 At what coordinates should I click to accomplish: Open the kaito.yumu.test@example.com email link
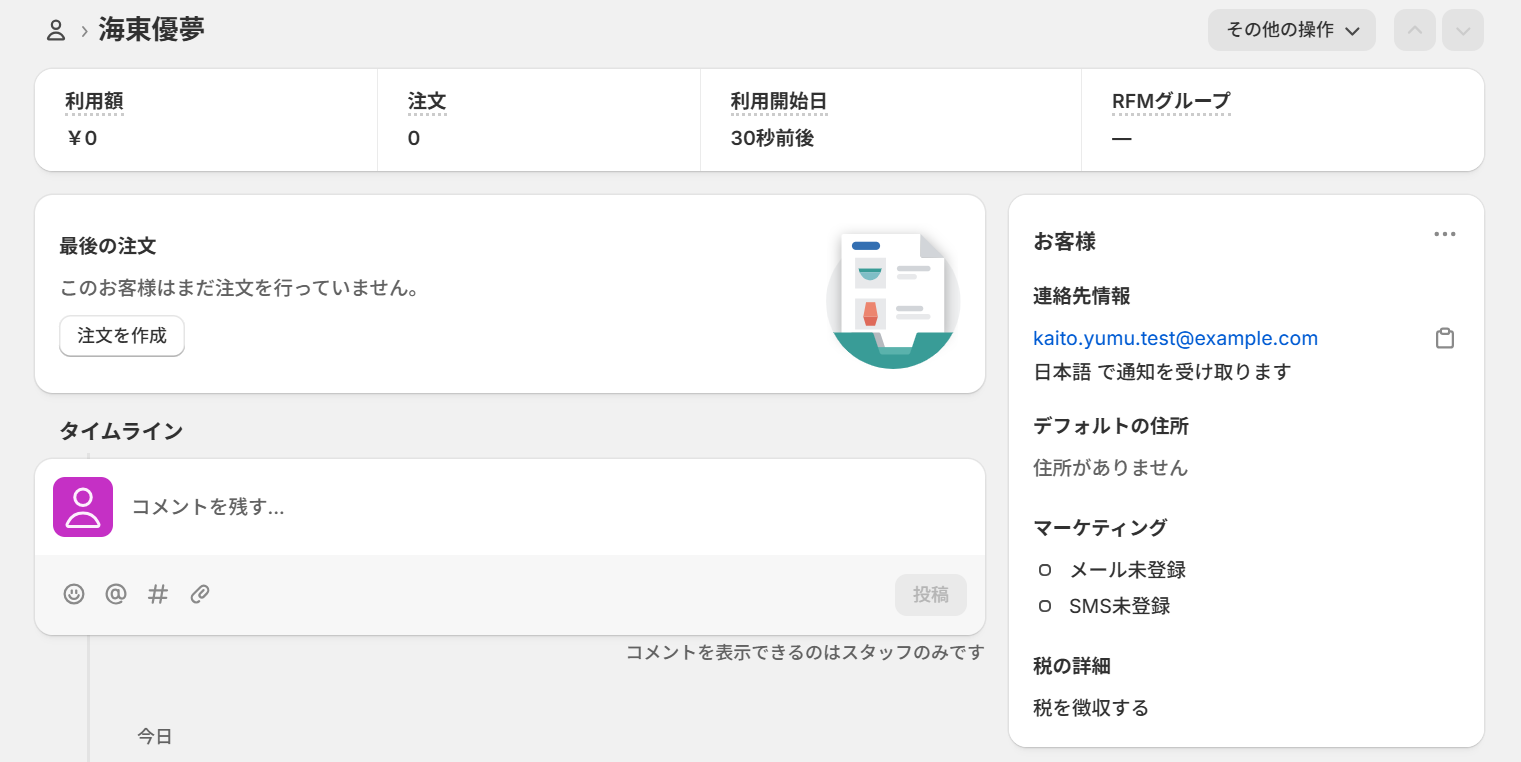tap(1175, 338)
